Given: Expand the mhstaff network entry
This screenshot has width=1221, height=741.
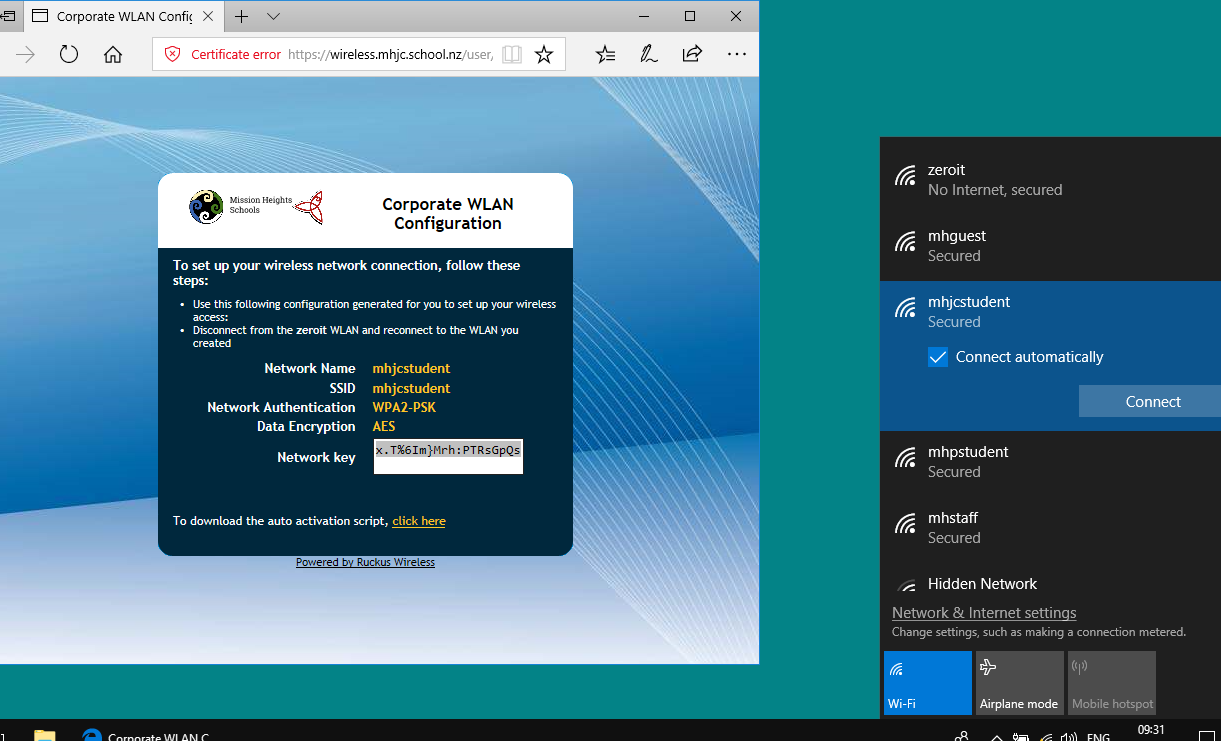Looking at the screenshot, I should click(1050, 528).
